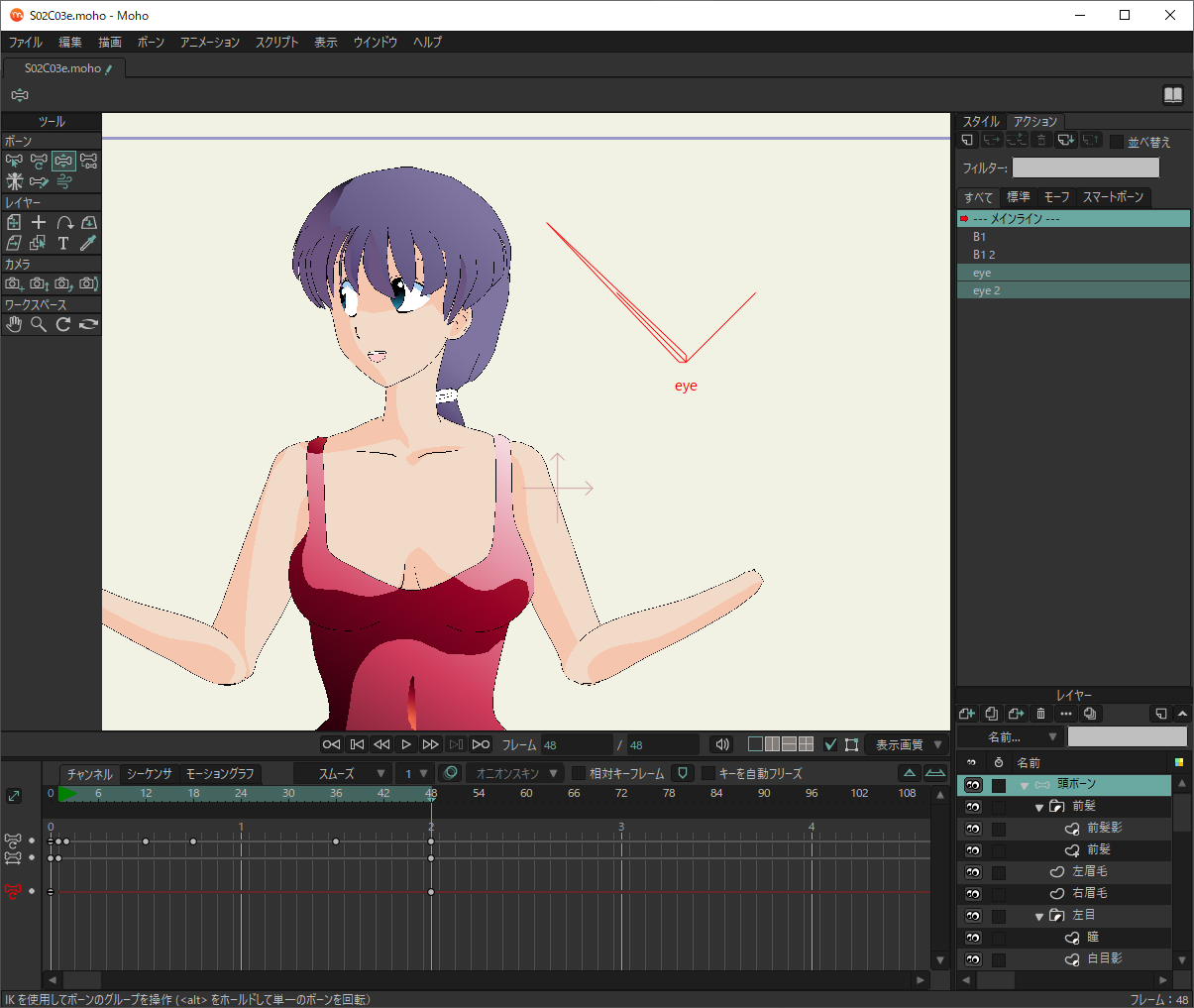
Task: Select the Zoom Workspace magnifier tool
Action: [x=39, y=324]
